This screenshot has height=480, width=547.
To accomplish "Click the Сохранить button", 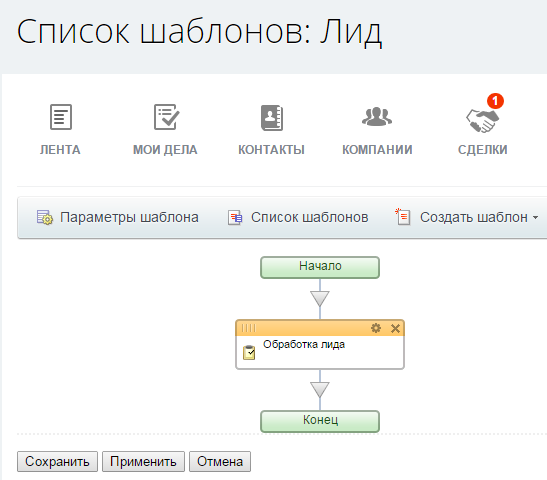I will pos(57,462).
